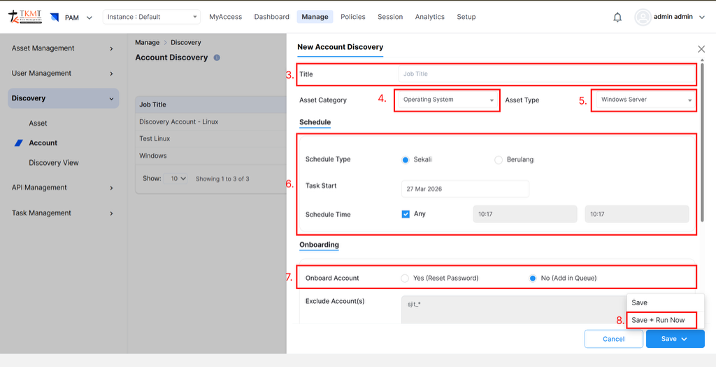The width and height of the screenshot is (716, 368).
Task: Click the panel's vertical scrollbar
Action: click(702, 142)
